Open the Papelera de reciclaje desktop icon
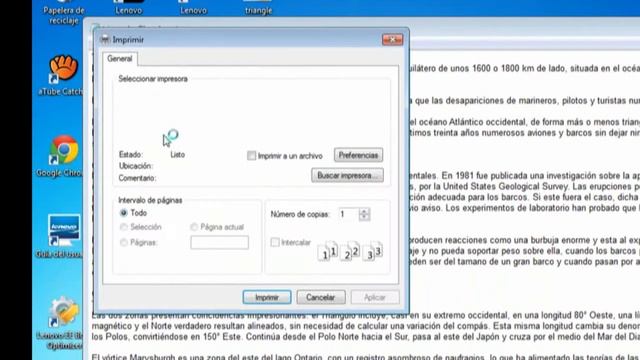 (63, 12)
